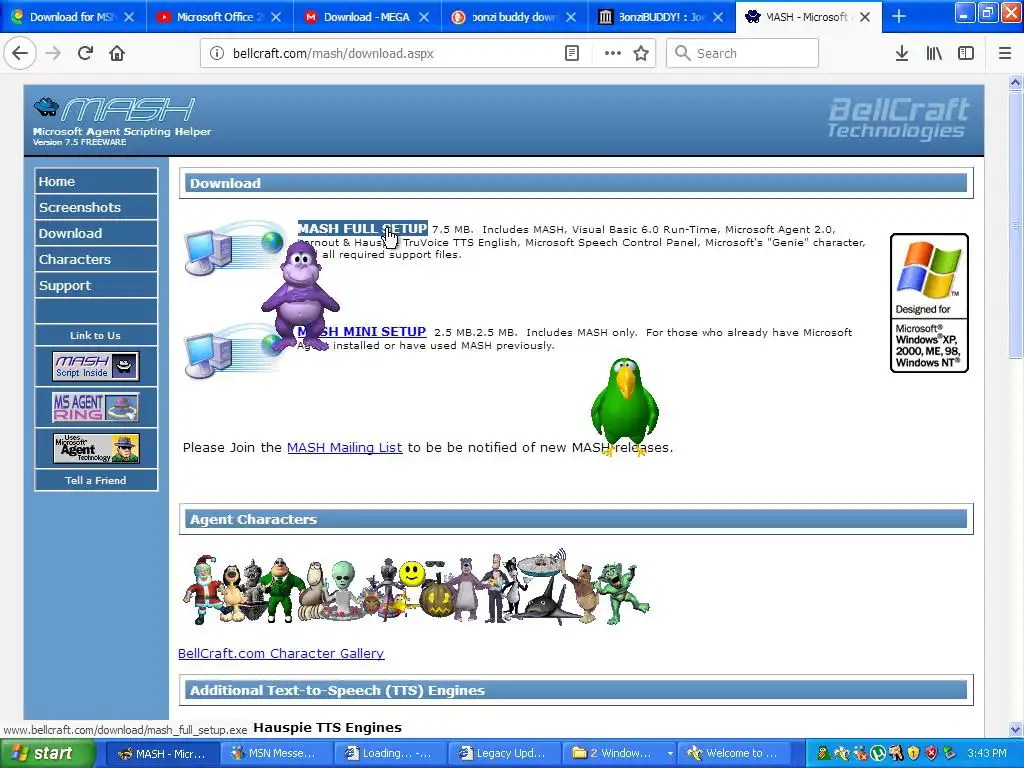Viewport: 1024px width, 768px height.
Task: Click Uses Microsoft Agent Technology badge
Action: click(x=96, y=449)
